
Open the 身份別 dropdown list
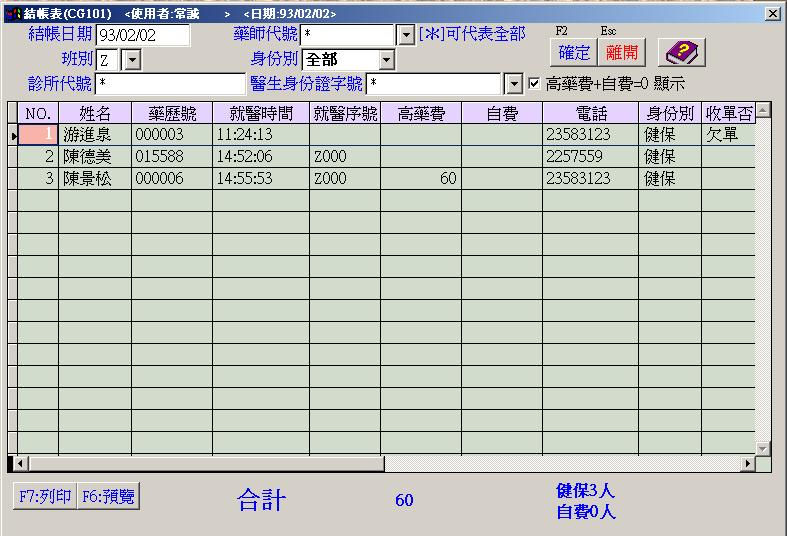[x=387, y=60]
